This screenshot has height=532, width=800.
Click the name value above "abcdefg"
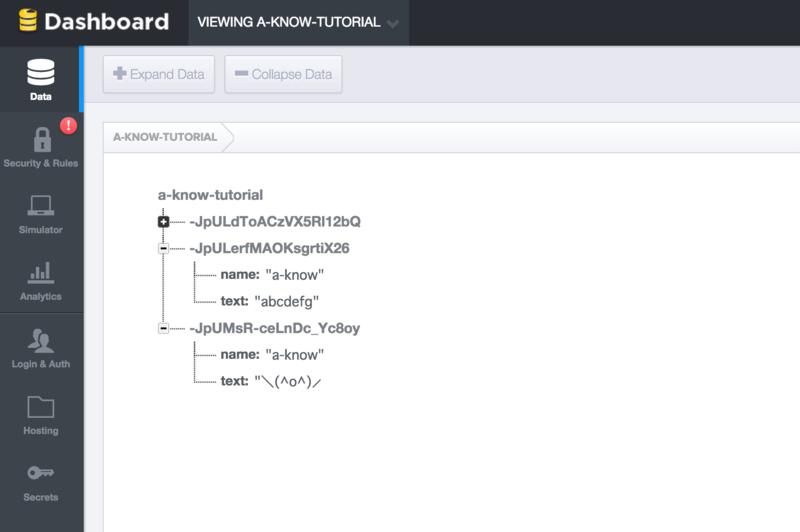coord(295,275)
